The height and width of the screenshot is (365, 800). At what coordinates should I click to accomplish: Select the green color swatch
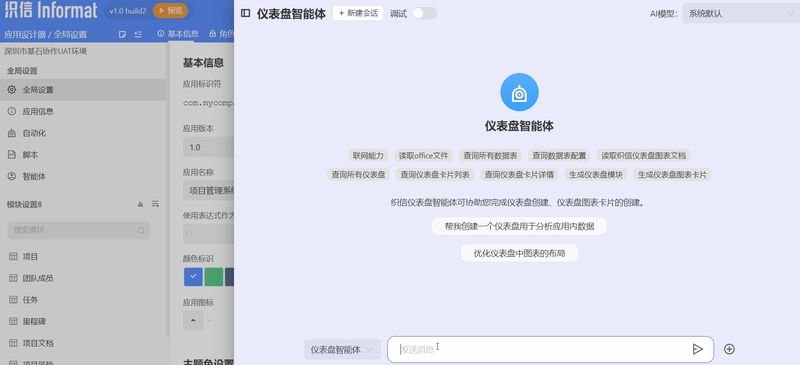pyautogui.click(x=214, y=277)
